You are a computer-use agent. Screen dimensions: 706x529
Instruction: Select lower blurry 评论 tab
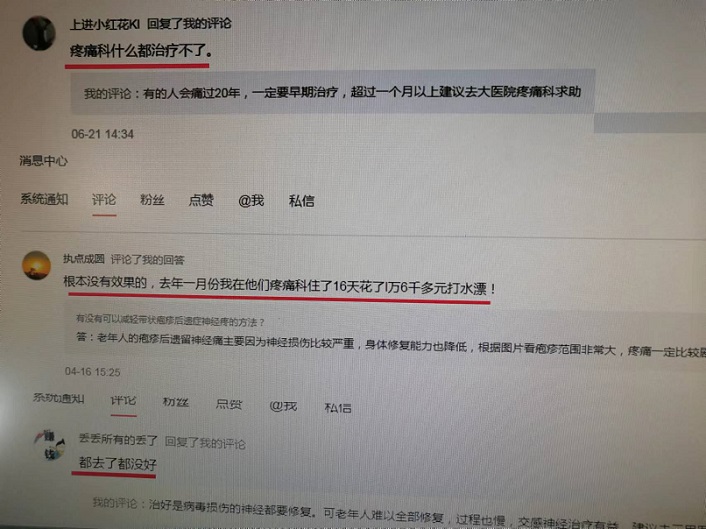click(123, 400)
